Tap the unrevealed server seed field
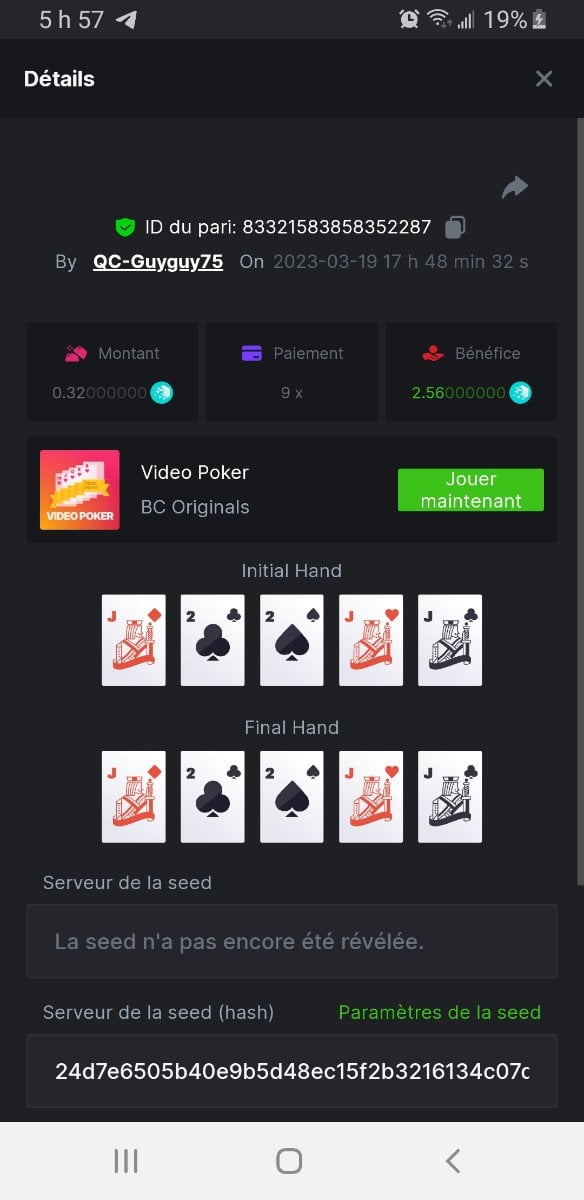This screenshot has height=1200, width=584. coord(292,941)
